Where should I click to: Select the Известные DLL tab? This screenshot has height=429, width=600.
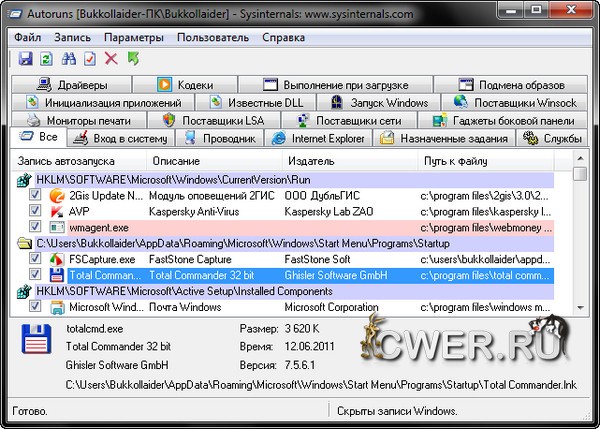pos(256,103)
